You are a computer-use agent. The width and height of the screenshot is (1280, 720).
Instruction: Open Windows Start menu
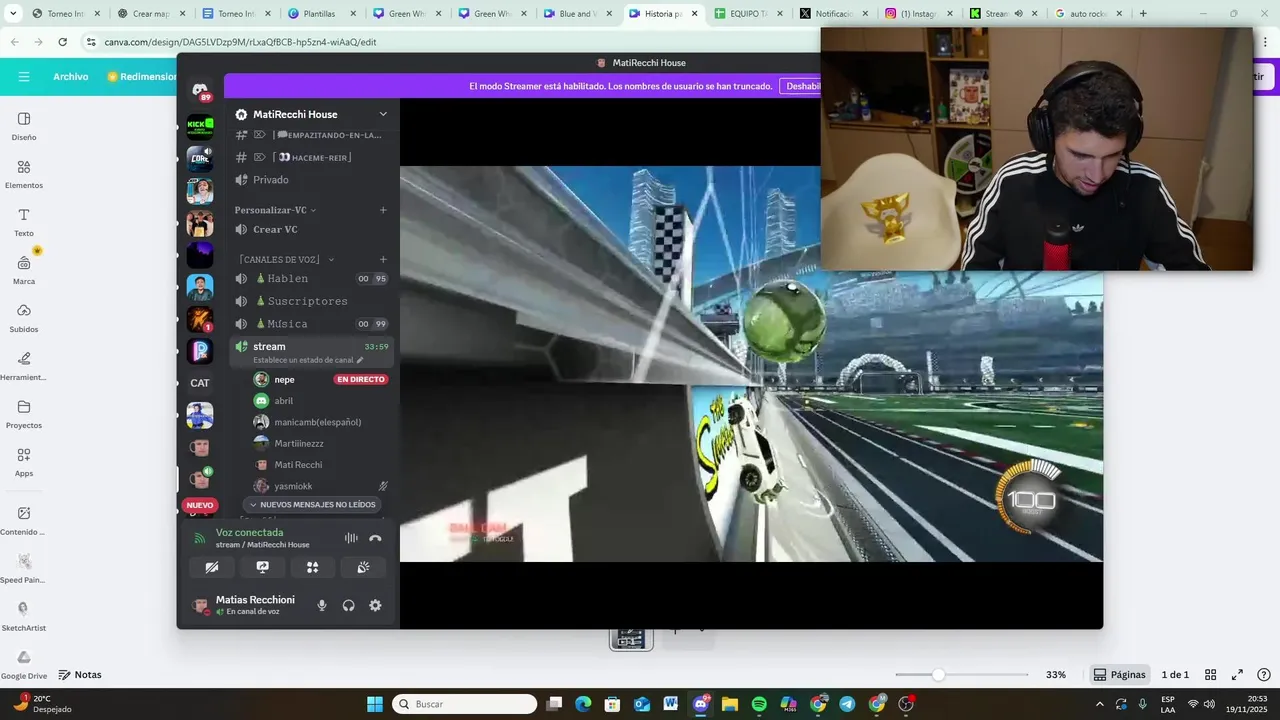click(375, 704)
